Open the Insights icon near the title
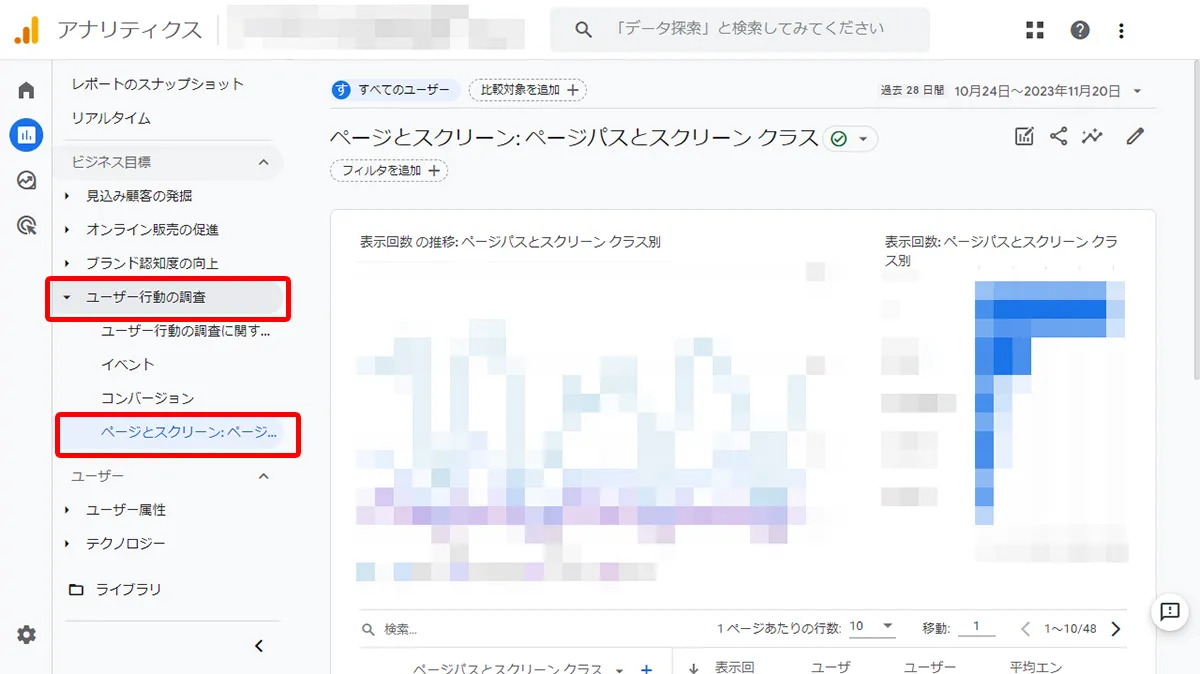Image resolution: width=1200 pixels, height=674 pixels. point(1092,137)
